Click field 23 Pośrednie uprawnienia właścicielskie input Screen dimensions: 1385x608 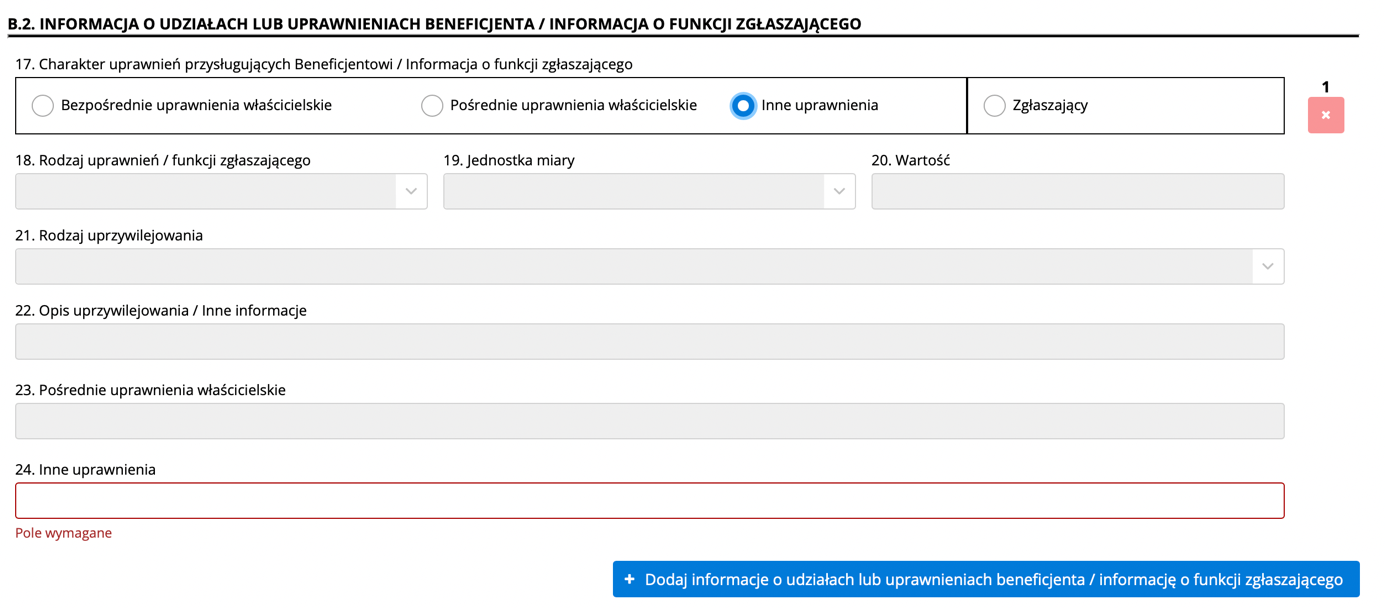(649, 421)
